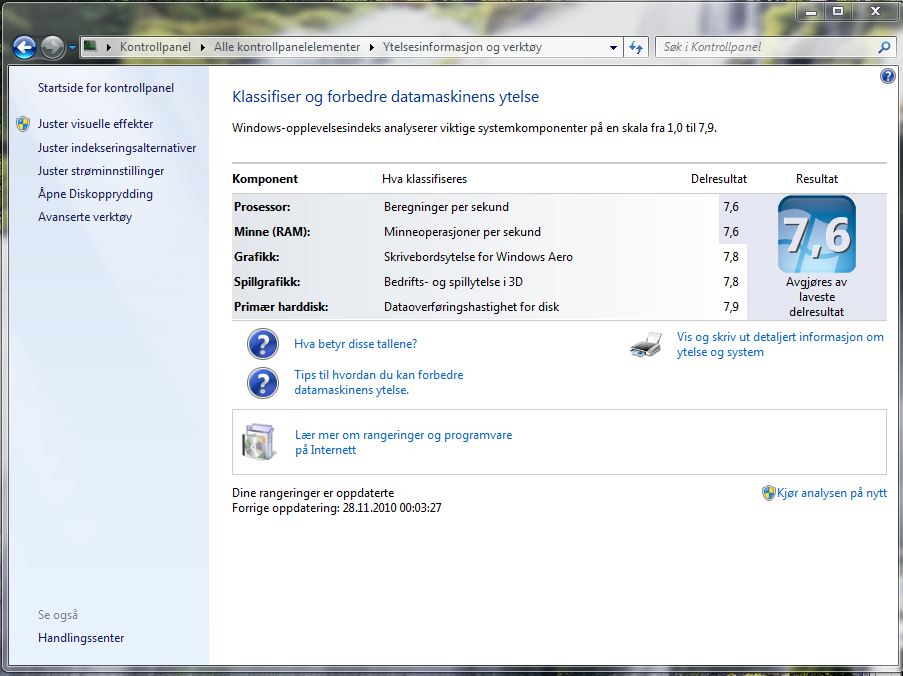Open Åpne Diskopprydding link
The width and height of the screenshot is (903, 676).
click(96, 194)
